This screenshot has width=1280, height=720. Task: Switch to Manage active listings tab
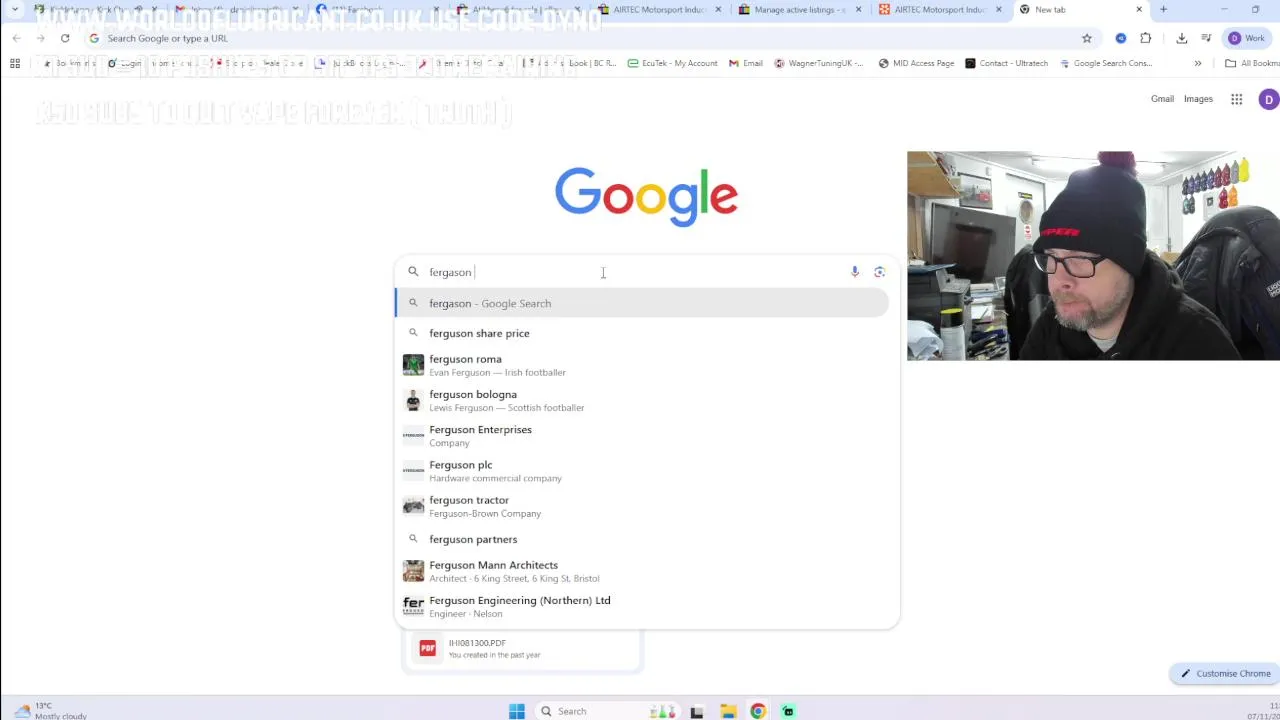point(800,10)
